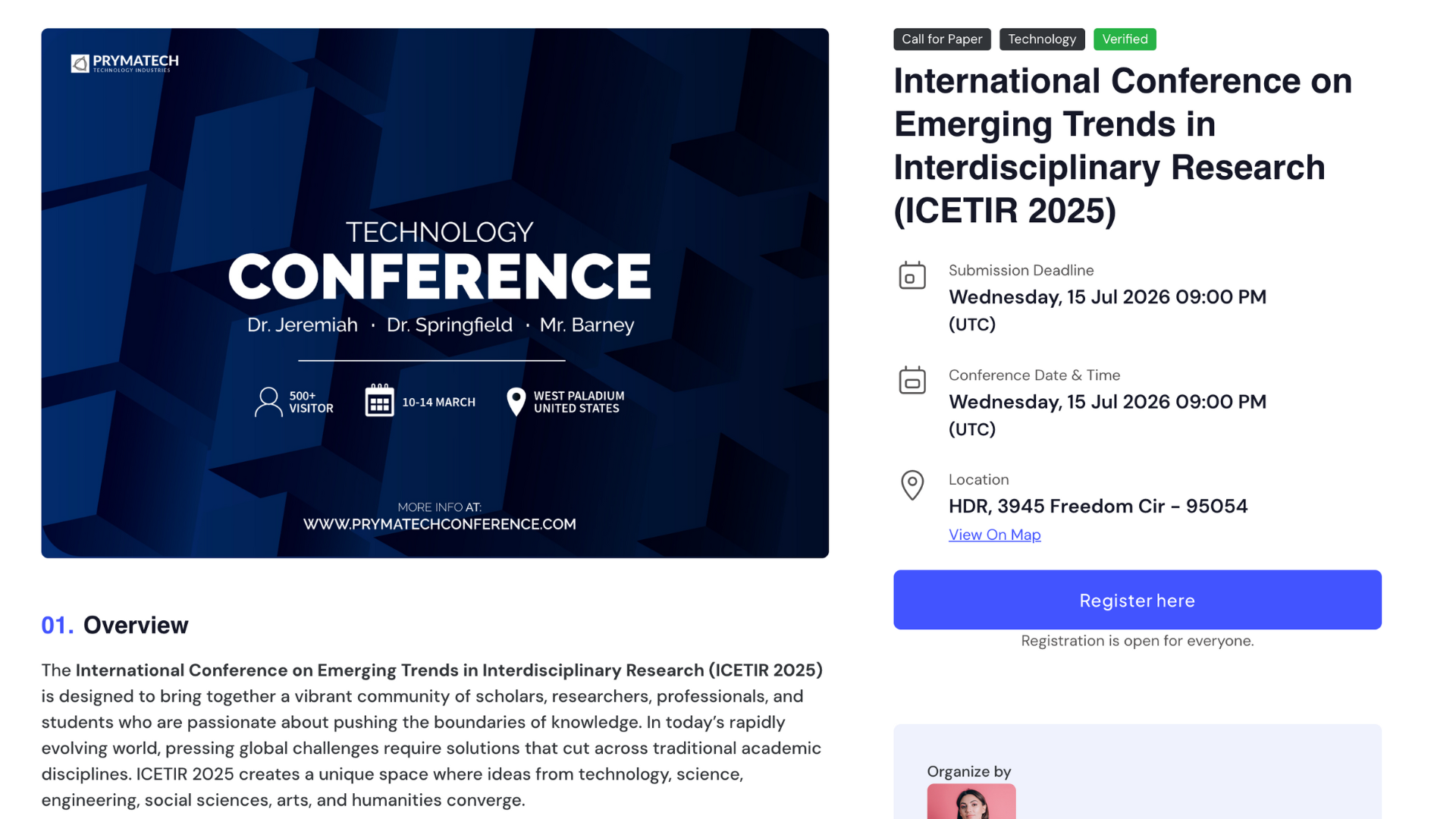Image resolution: width=1456 pixels, height=819 pixels.
Task: Select the Call for Paper tag
Action: 941,39
